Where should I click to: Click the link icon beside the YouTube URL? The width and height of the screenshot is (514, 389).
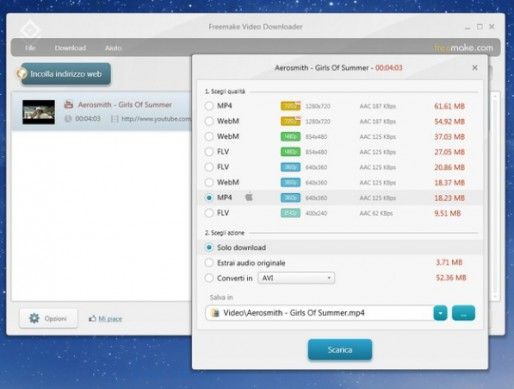coord(114,119)
